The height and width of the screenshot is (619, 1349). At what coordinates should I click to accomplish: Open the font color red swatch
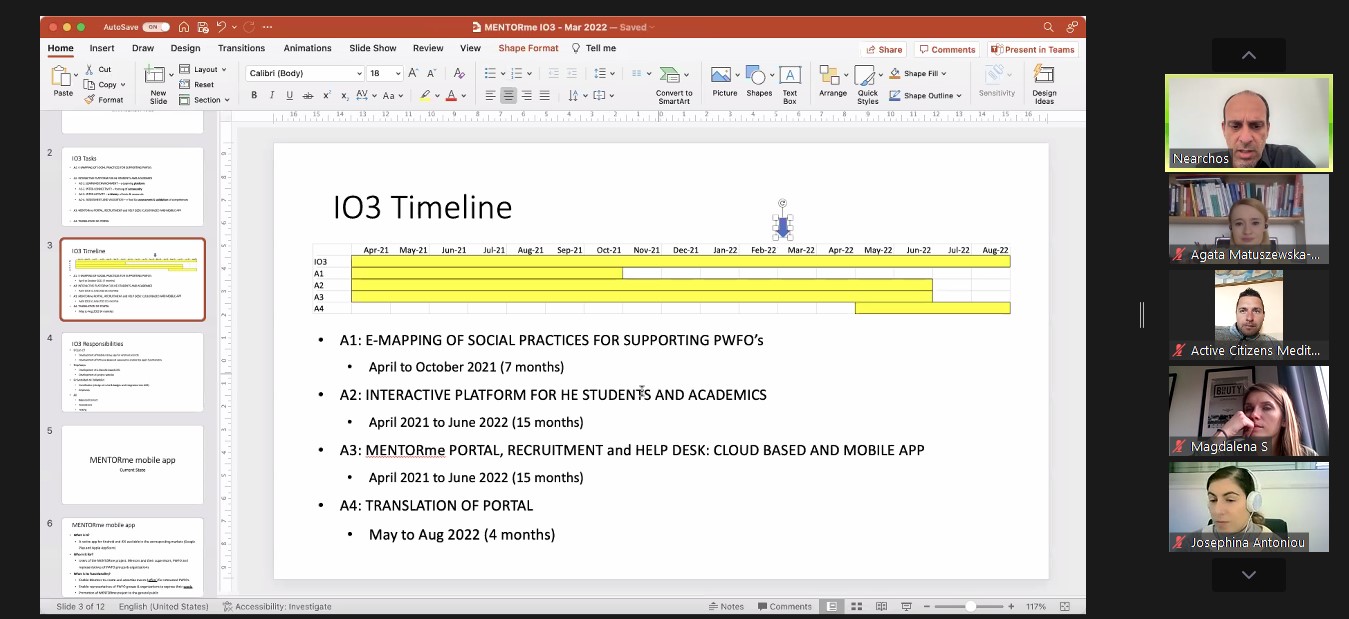click(451, 96)
